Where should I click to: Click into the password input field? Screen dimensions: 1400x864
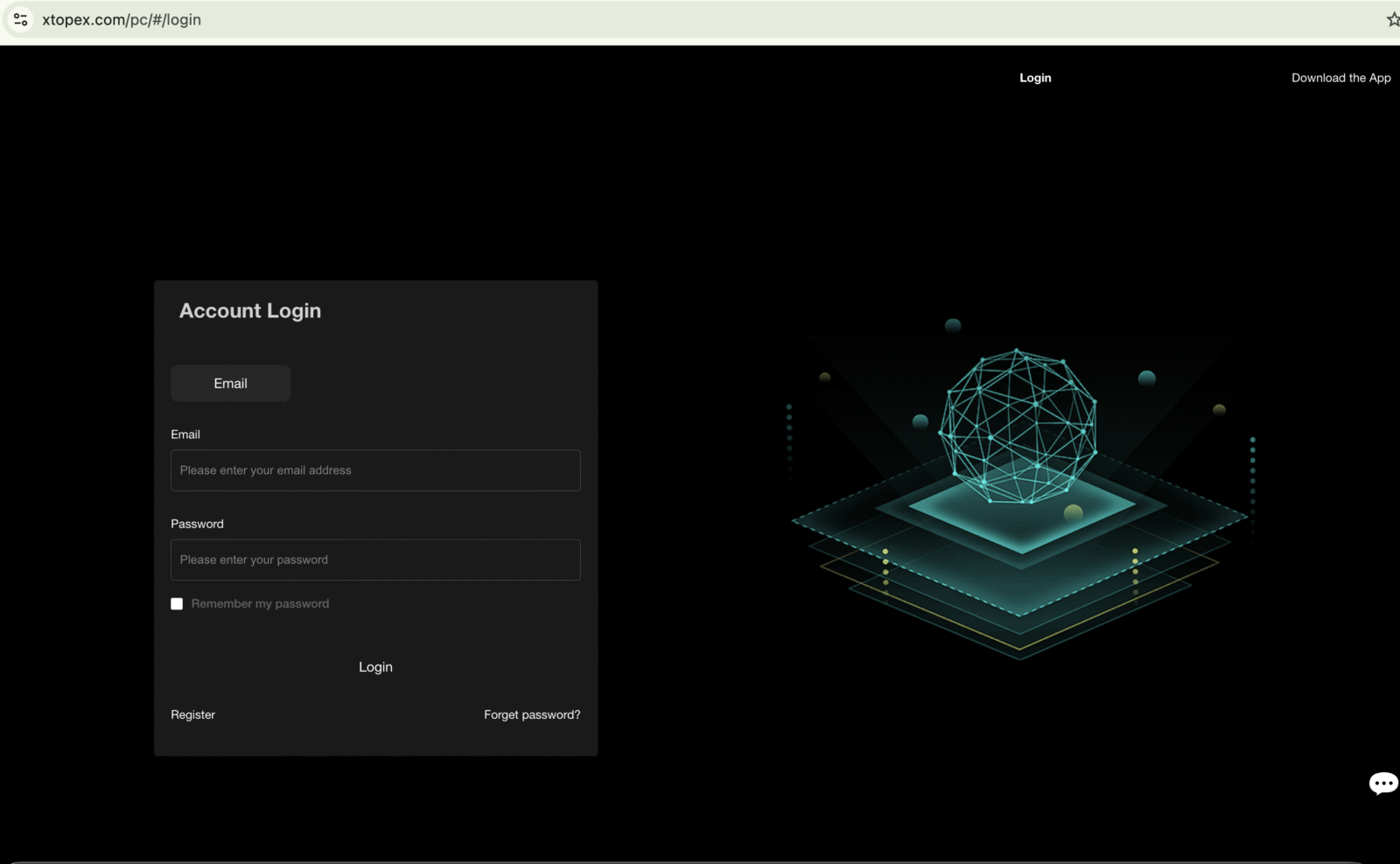pos(375,560)
